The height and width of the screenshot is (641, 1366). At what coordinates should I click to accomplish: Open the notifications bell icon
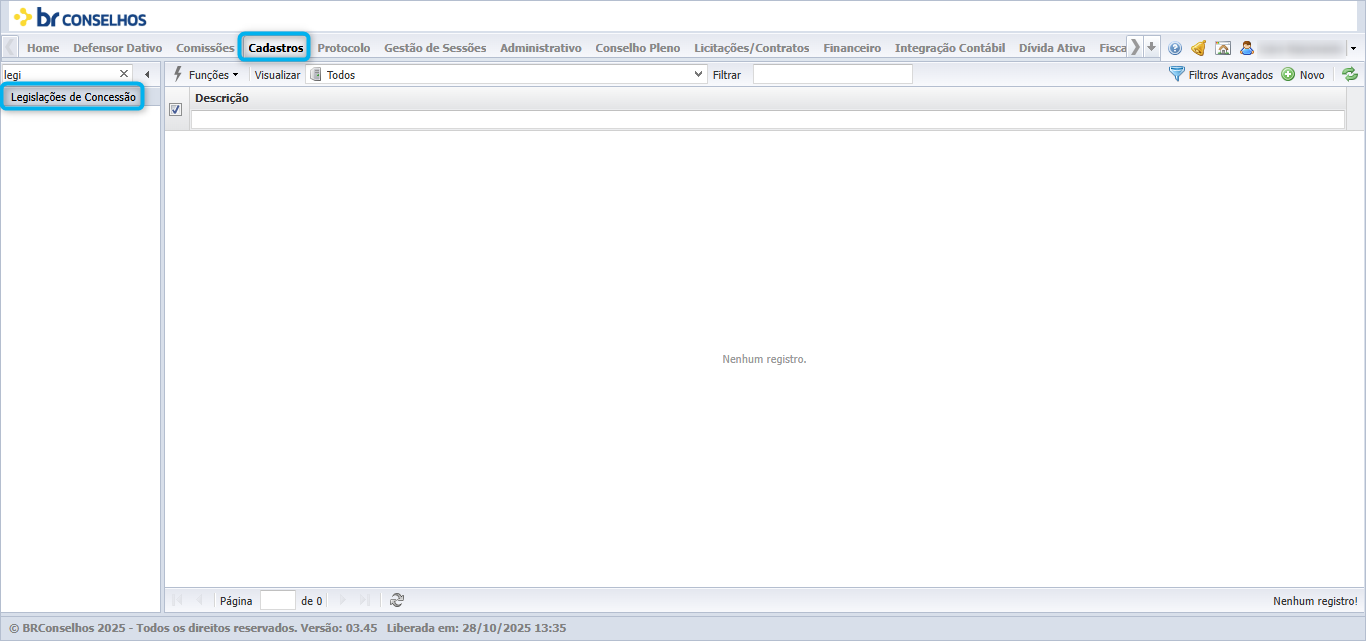click(x=1198, y=48)
